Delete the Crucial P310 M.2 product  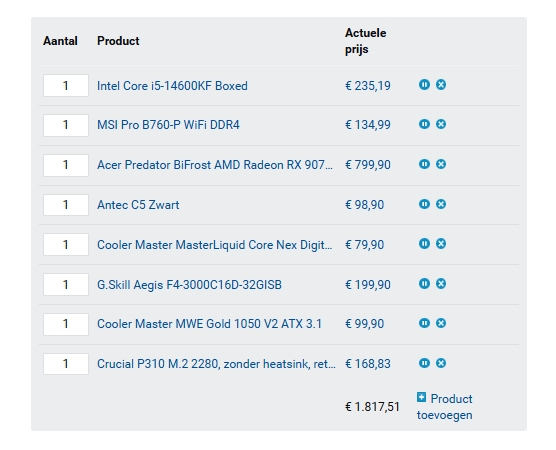coord(441,363)
